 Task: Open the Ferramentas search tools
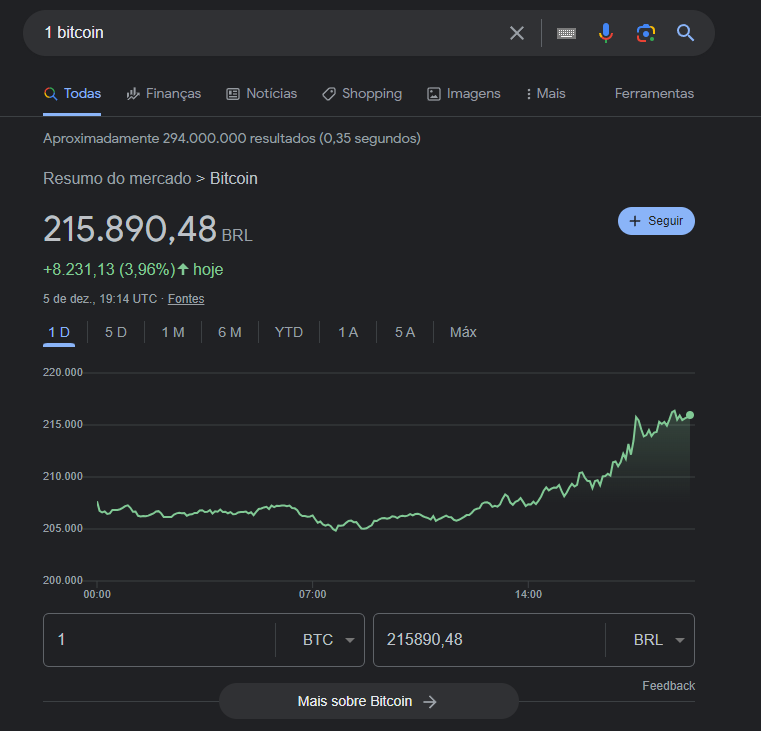(x=654, y=94)
